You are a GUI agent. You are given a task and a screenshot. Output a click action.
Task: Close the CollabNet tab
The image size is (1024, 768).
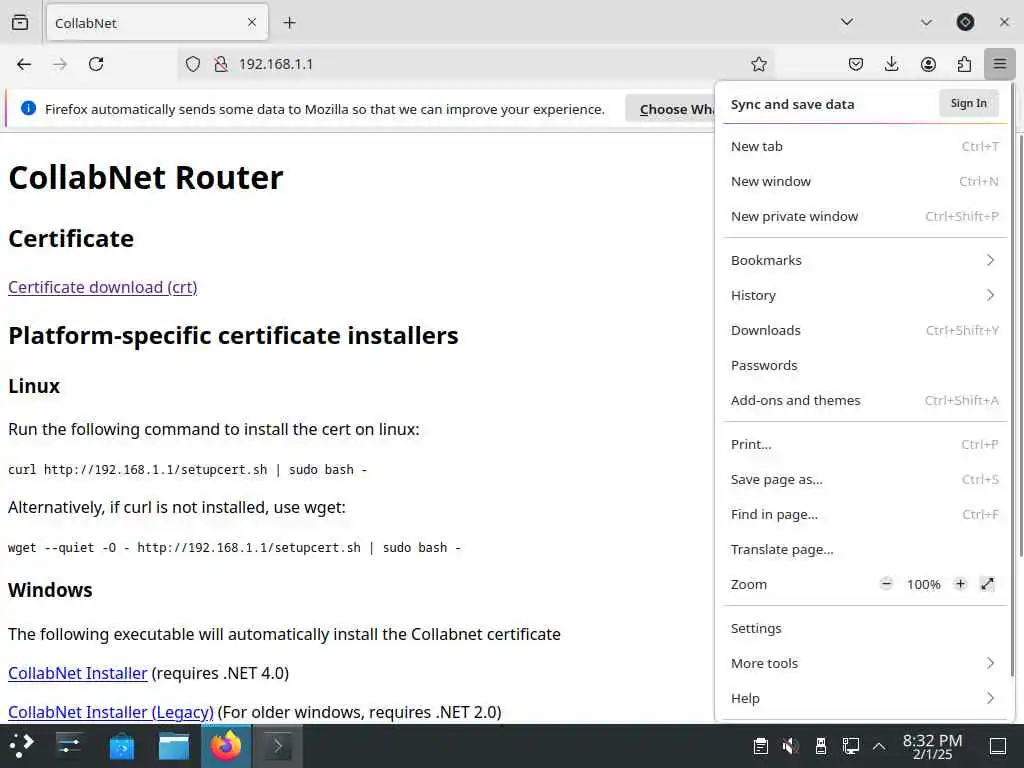[x=252, y=23]
